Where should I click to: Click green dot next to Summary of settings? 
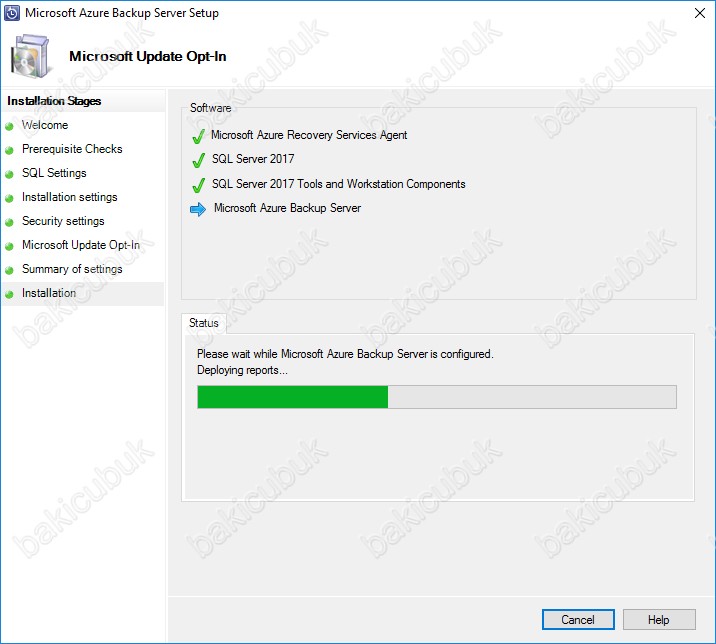click(x=9, y=270)
